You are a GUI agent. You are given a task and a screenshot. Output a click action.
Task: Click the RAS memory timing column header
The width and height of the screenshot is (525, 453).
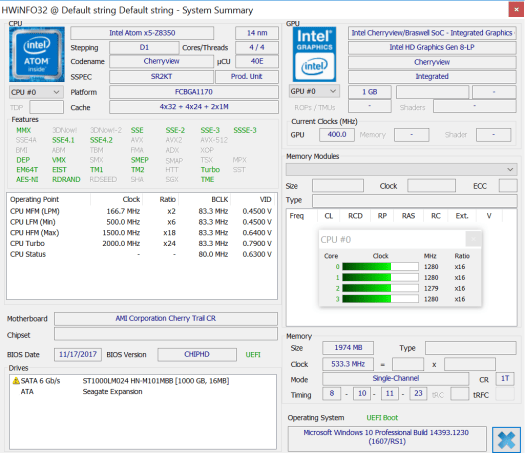(x=408, y=216)
